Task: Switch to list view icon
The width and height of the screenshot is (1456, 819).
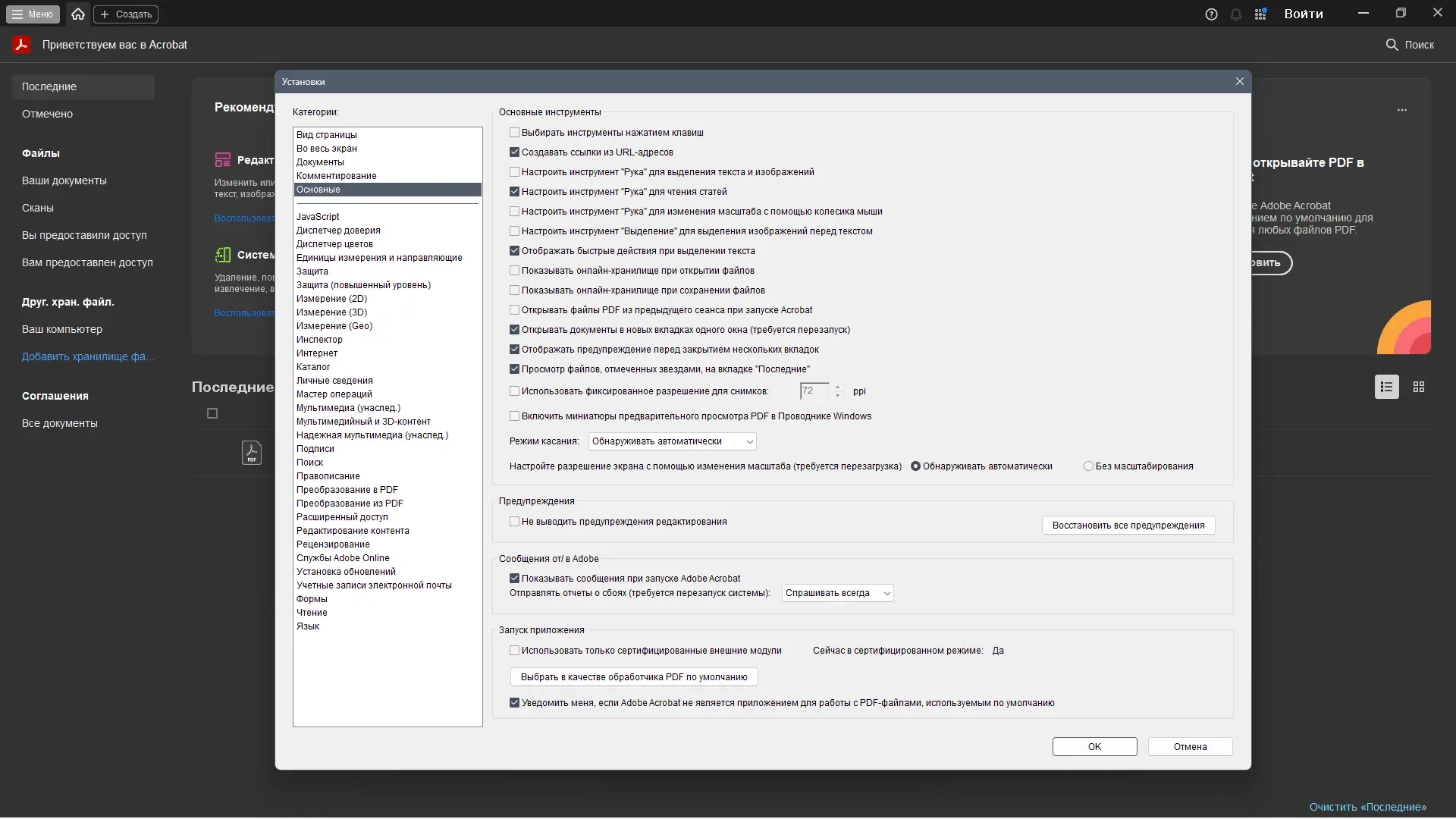Action: pos(1386,387)
